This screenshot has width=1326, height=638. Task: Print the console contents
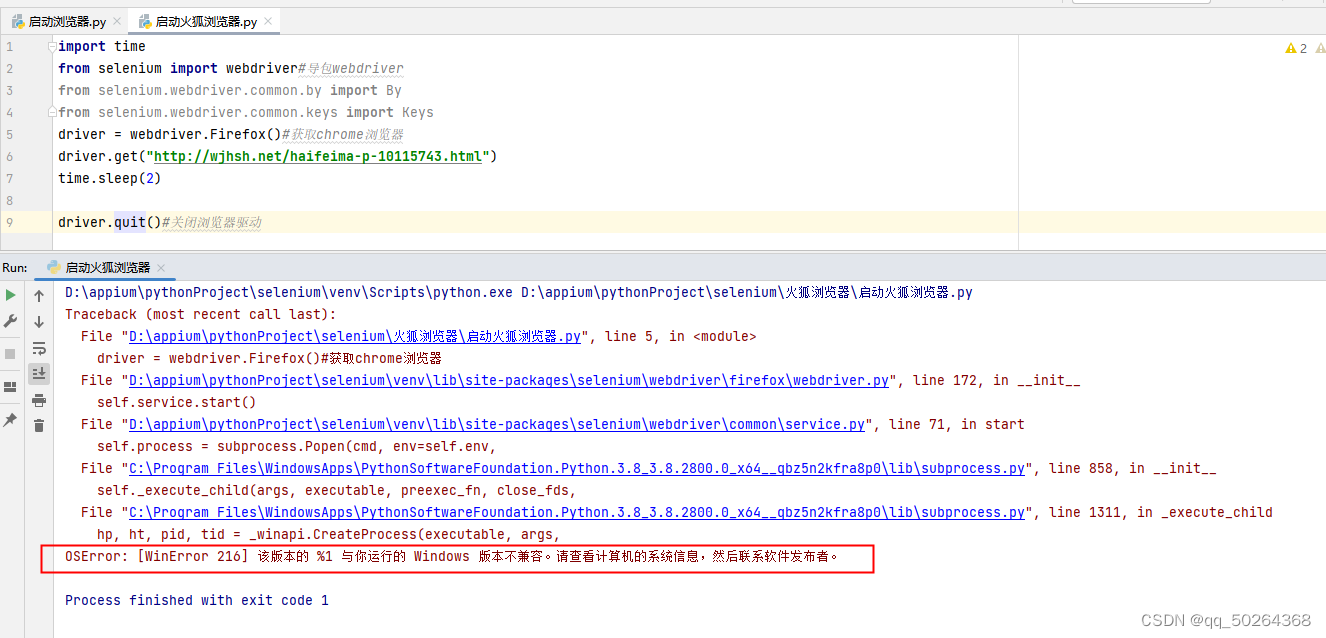pos(39,400)
